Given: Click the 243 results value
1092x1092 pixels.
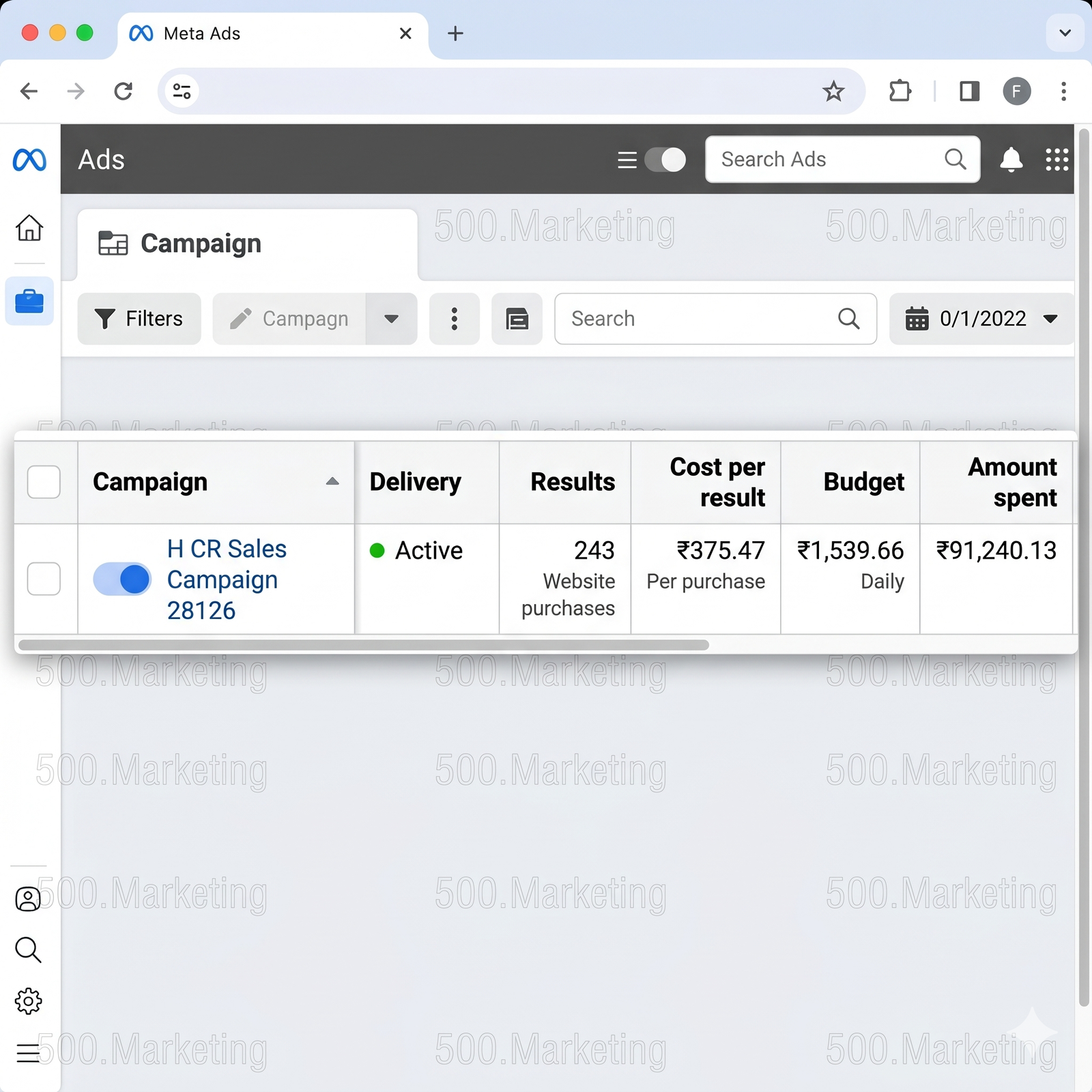Looking at the screenshot, I should point(594,550).
